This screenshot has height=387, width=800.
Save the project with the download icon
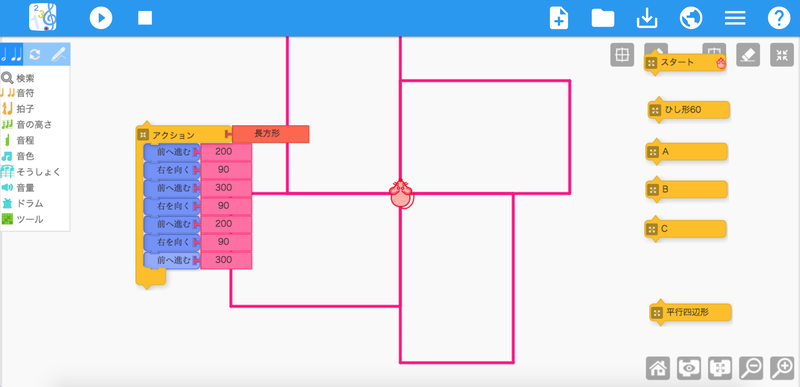[647, 18]
